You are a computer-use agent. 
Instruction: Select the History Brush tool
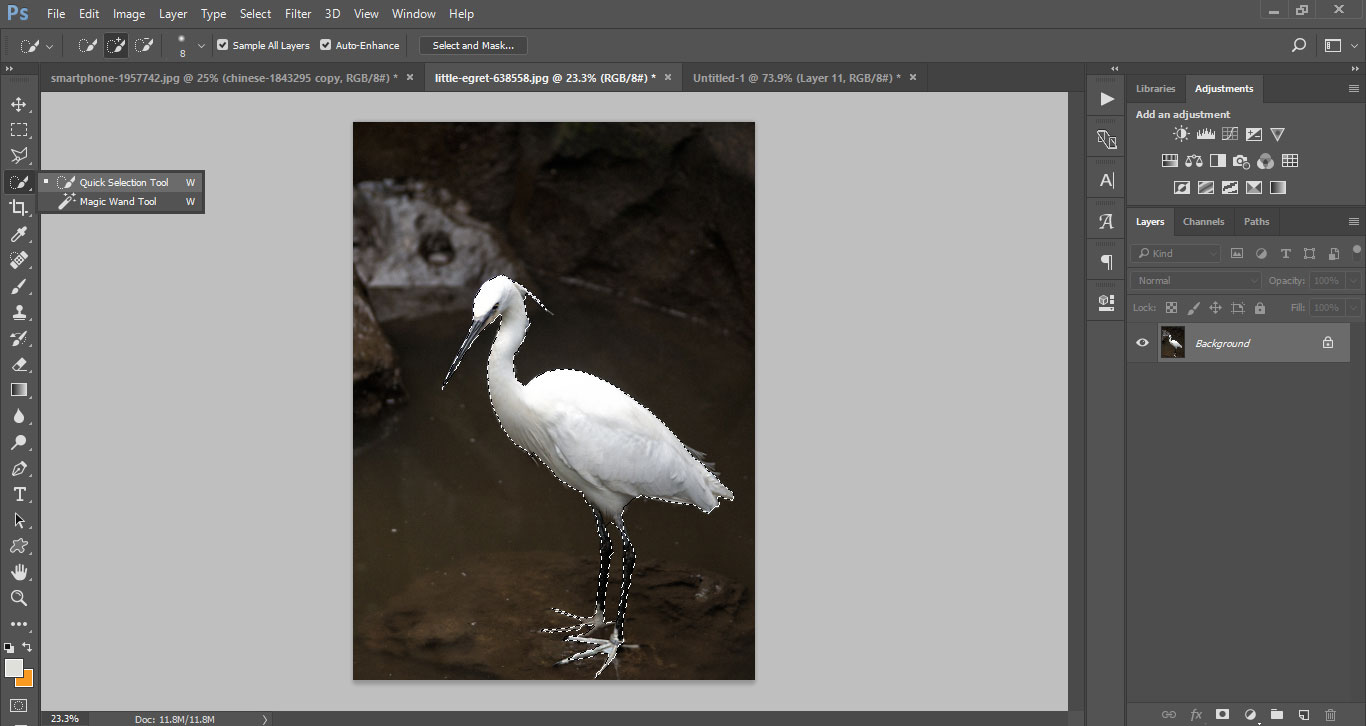click(18, 338)
